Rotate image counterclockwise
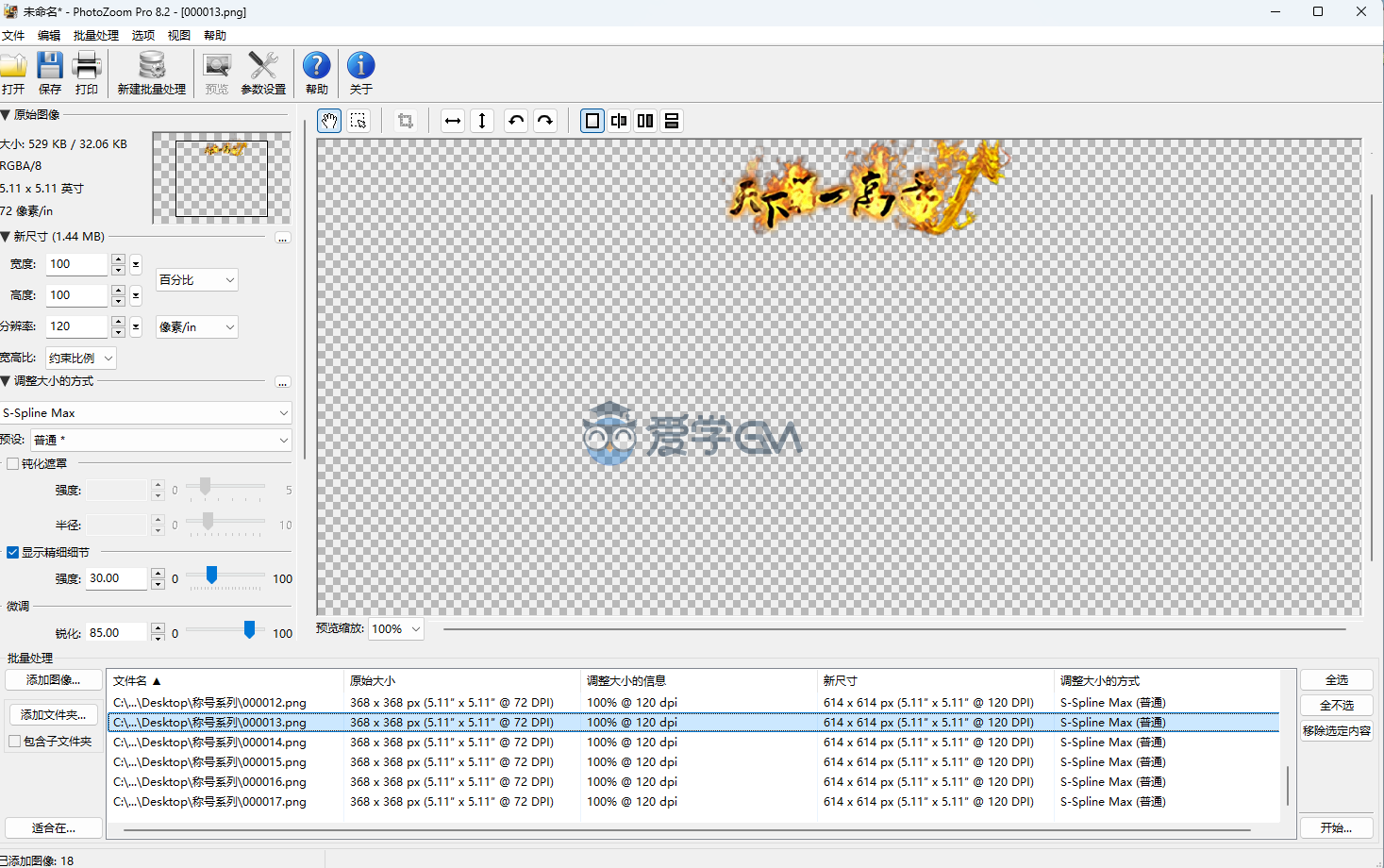Viewport: 1384px width, 868px height. click(516, 121)
